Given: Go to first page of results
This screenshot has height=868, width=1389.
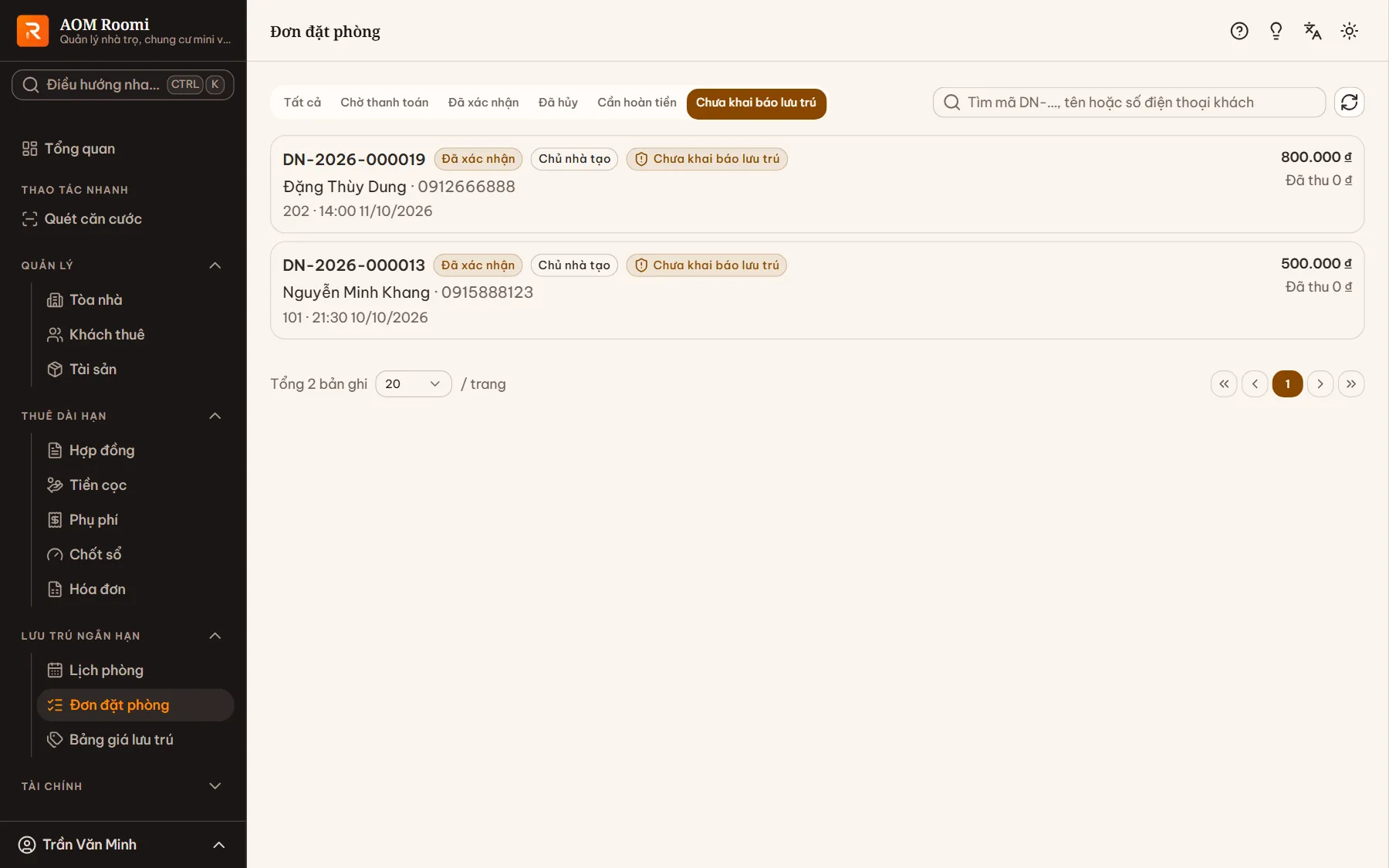Looking at the screenshot, I should pyautogui.click(x=1224, y=383).
